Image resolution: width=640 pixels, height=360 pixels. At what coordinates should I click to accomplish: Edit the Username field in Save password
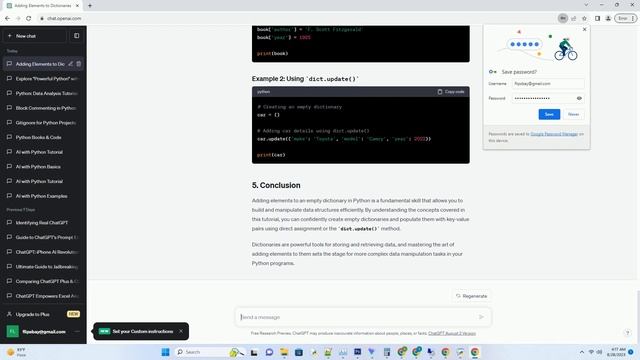coord(548,84)
